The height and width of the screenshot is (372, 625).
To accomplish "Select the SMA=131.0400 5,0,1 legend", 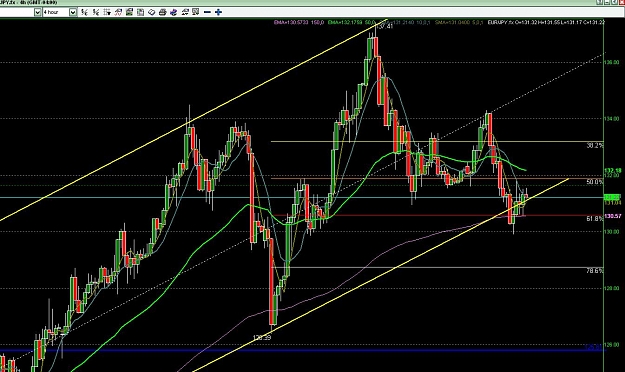I will (x=459, y=22).
